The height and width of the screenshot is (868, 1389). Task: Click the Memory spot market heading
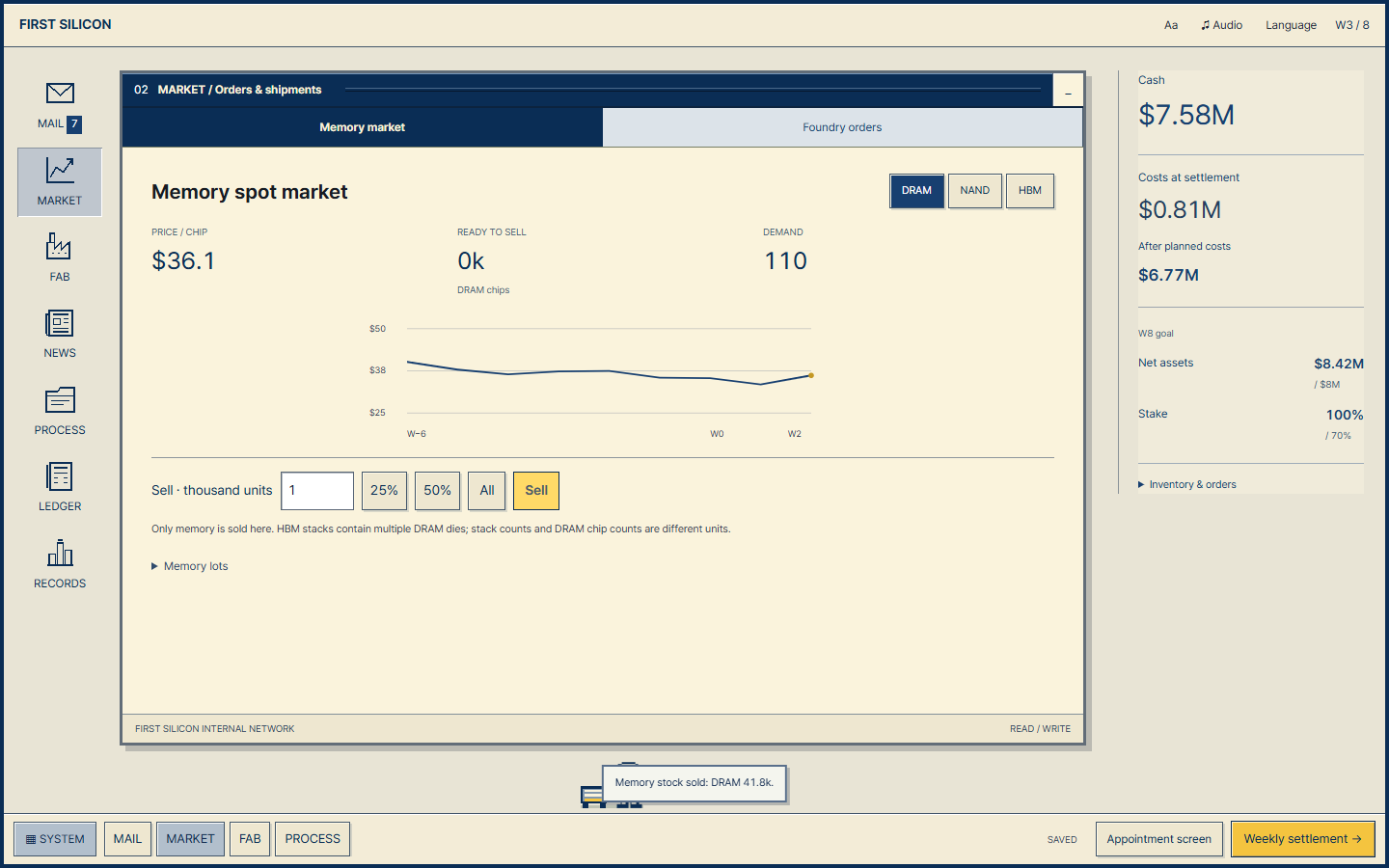point(250,192)
